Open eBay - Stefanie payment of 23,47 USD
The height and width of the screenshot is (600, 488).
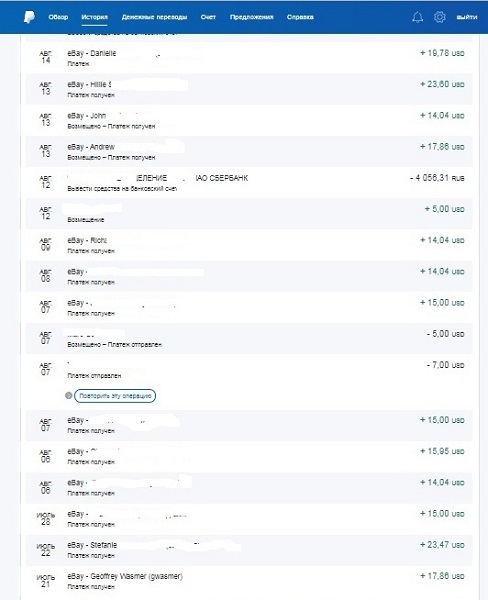coord(249,549)
